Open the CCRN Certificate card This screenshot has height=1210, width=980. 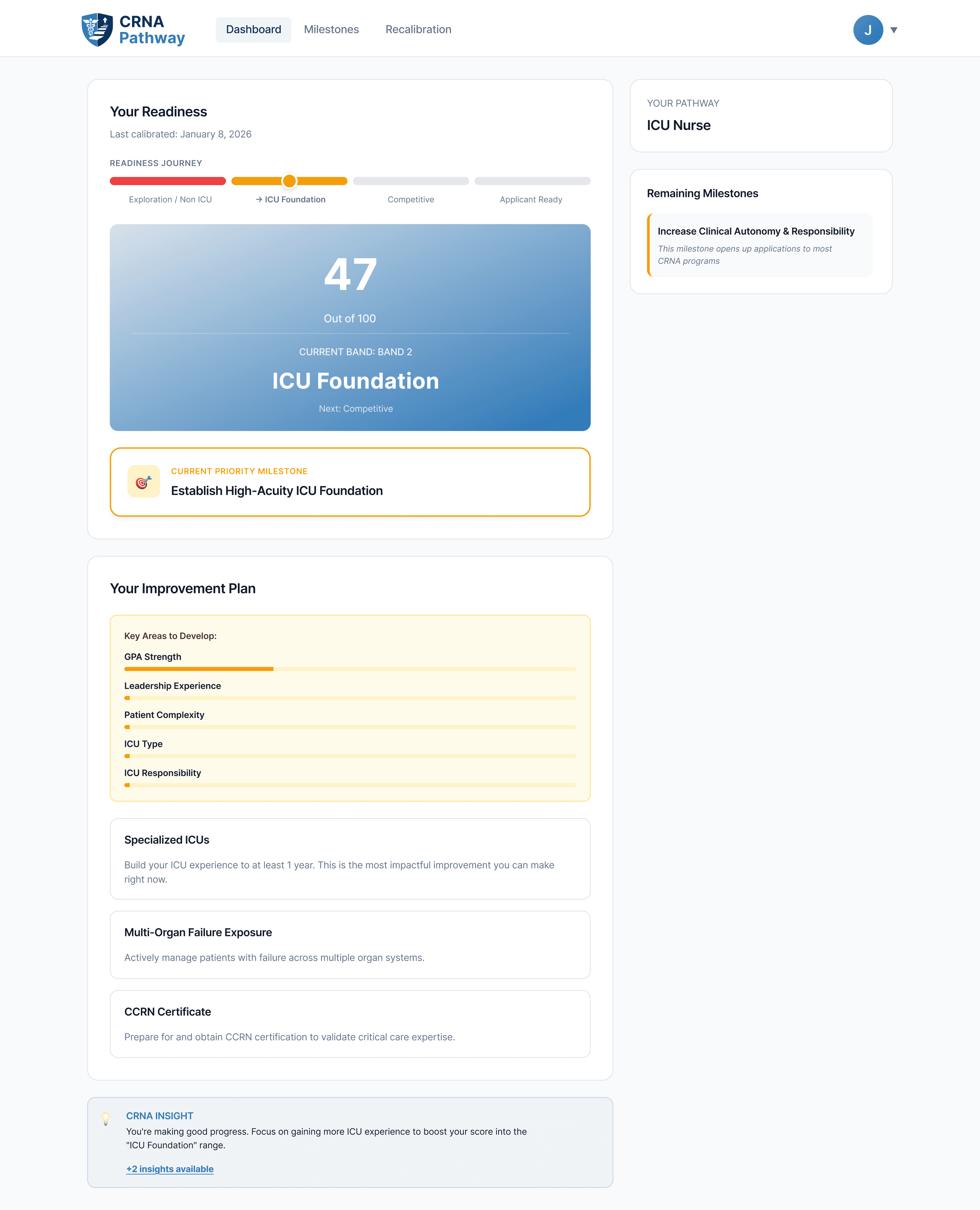350,1024
